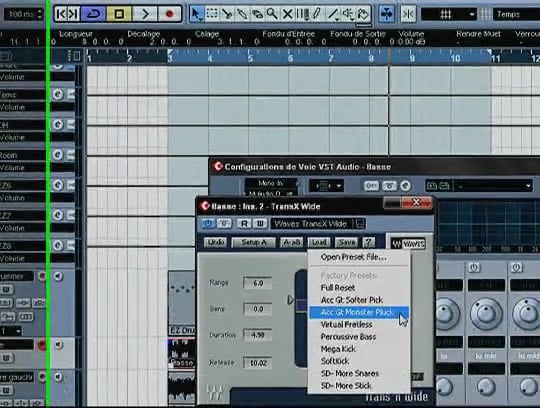Toggle monitor on guitare gauche track
Viewport: 540px width, 408px height.
pyautogui.click(x=58, y=377)
